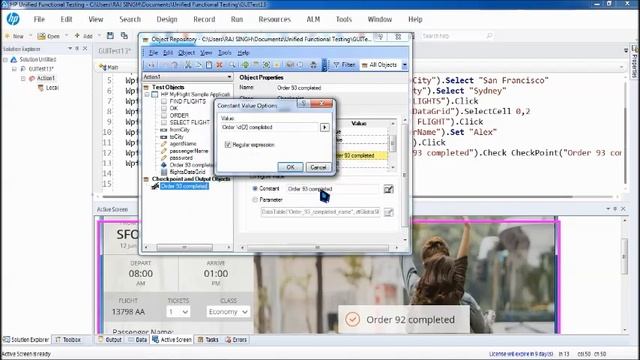Click properties table vertical scrollbar thumb

tap(393, 143)
